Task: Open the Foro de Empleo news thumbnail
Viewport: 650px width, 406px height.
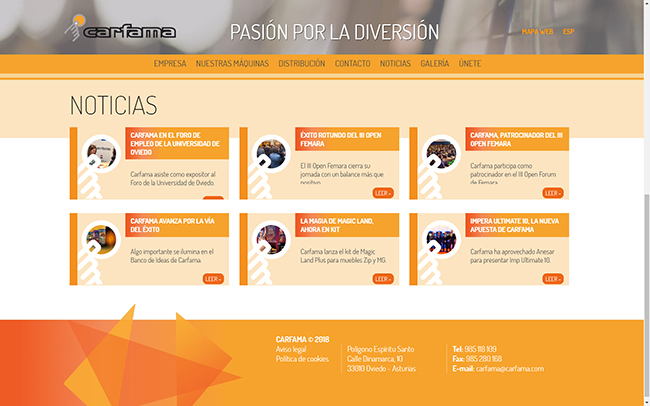Action: pyautogui.click(x=99, y=154)
